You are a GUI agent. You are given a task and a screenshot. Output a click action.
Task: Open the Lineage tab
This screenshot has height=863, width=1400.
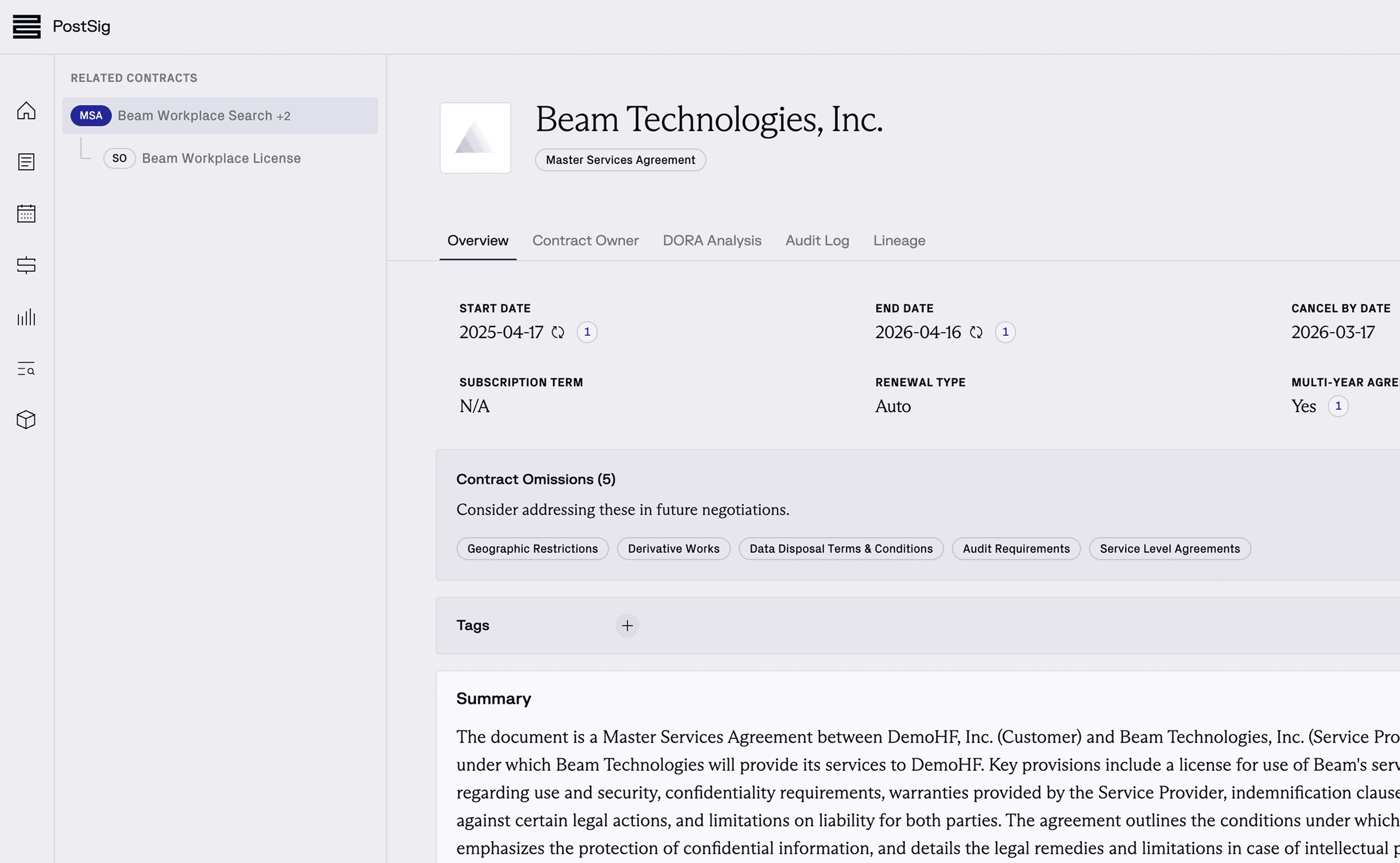[x=899, y=241]
